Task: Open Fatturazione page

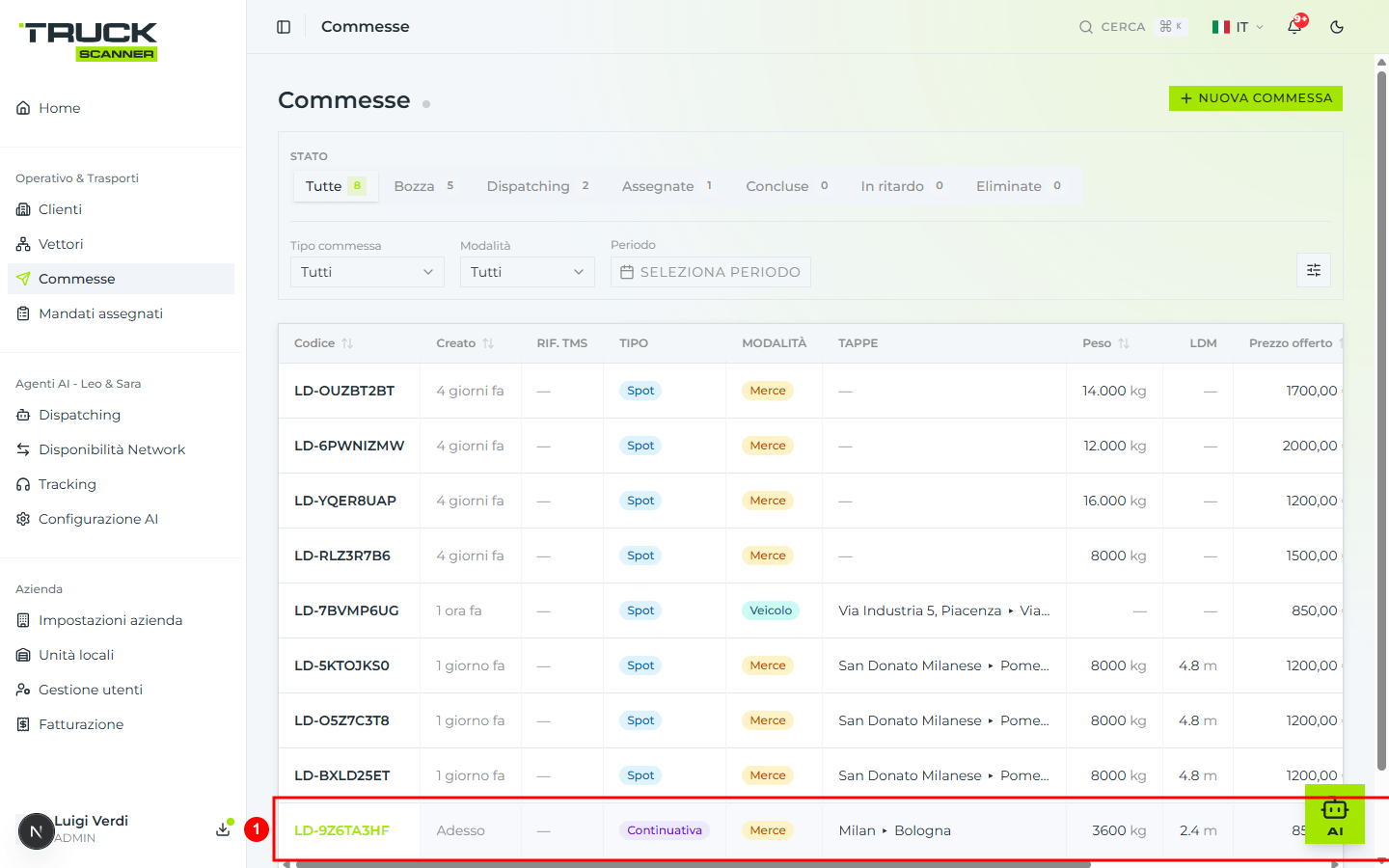Action: pyautogui.click(x=121, y=724)
